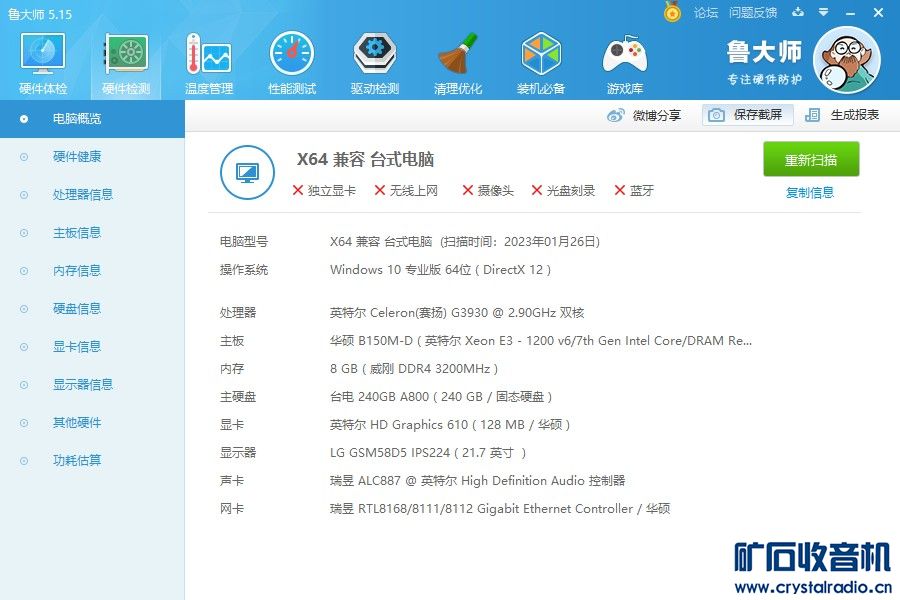Click the 鲁大师 mascot avatar

click(847, 60)
